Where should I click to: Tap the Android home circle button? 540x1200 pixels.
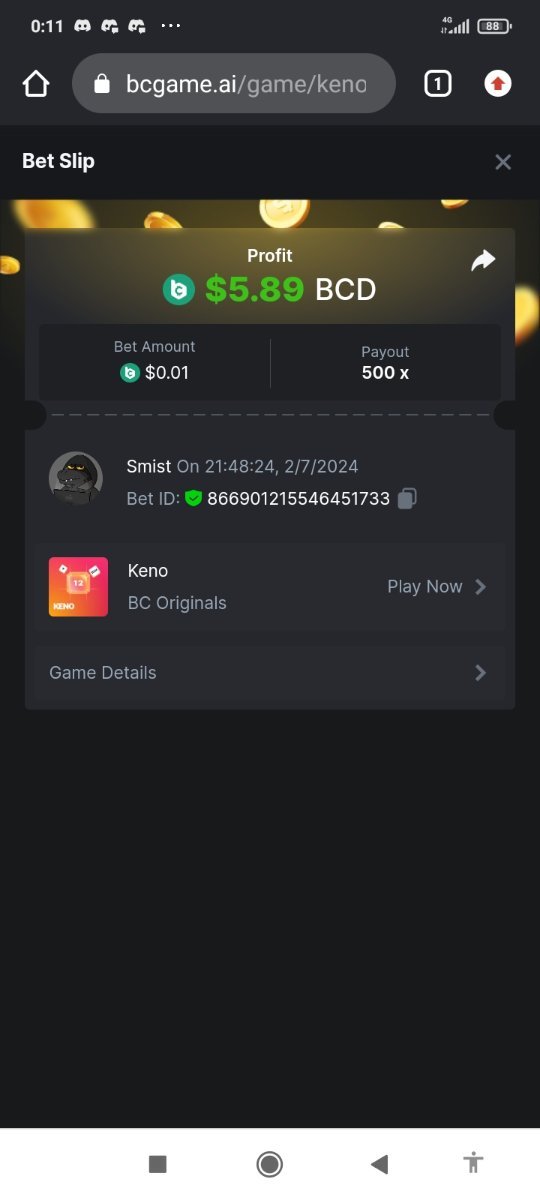(269, 1164)
